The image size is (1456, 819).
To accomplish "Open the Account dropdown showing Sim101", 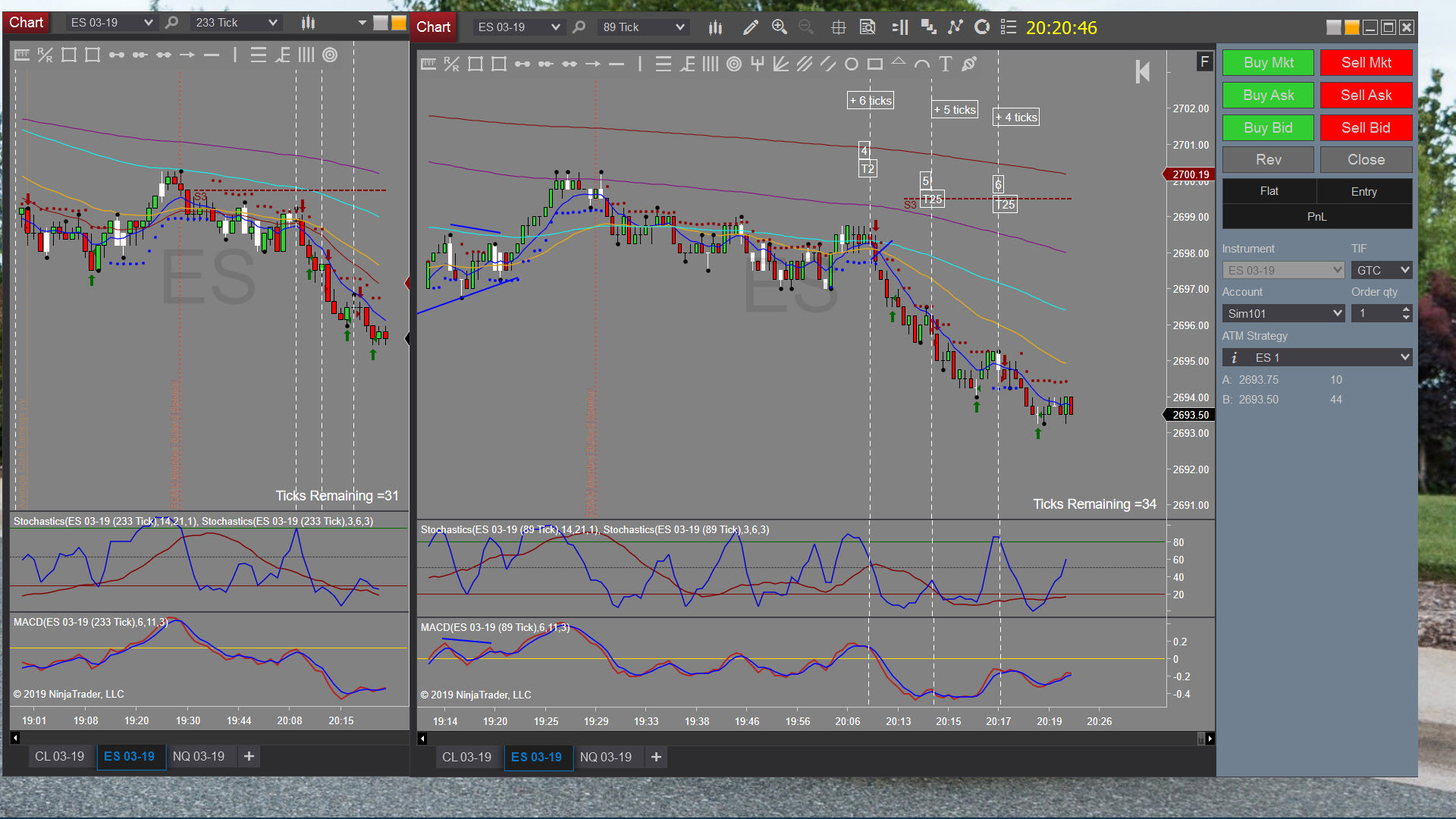I will [x=1283, y=314].
